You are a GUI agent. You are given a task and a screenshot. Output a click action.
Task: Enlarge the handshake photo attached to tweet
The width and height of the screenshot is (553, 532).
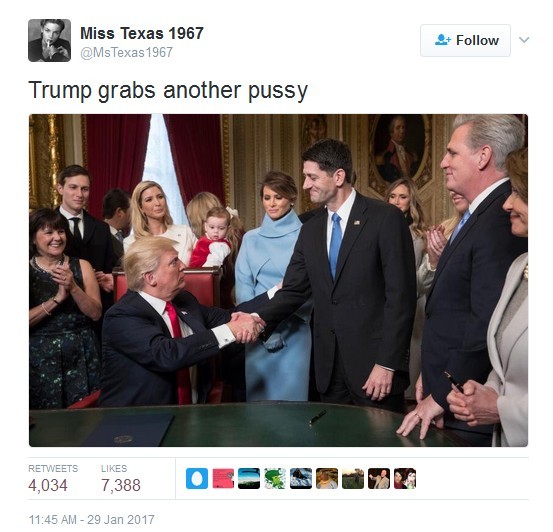[x=278, y=280]
